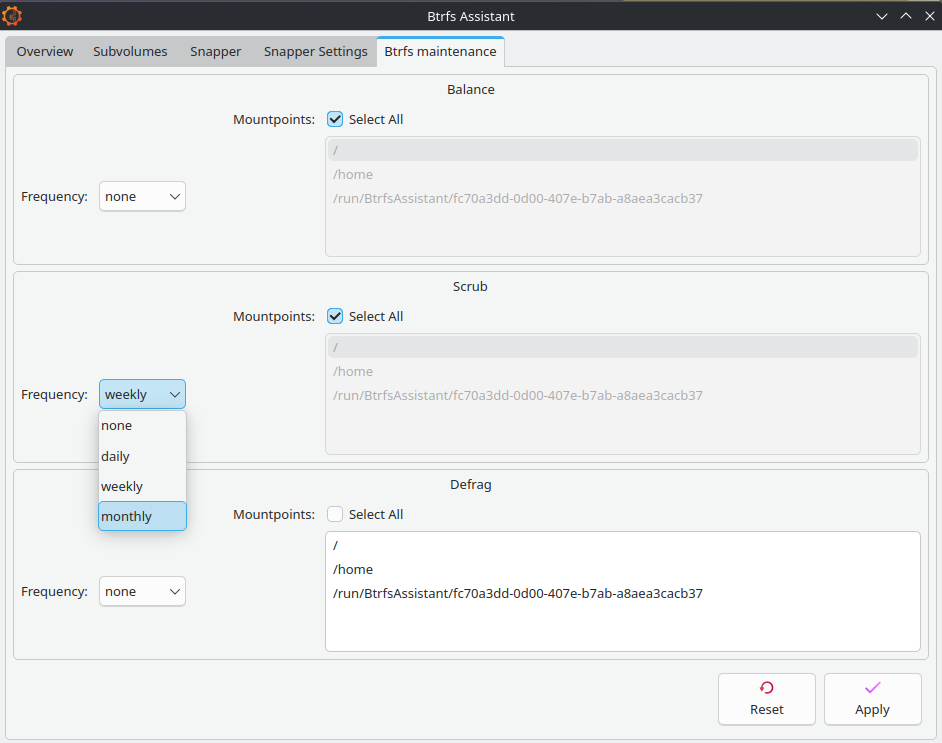The height and width of the screenshot is (743, 942).
Task: Open the Snapper Settings tab
Action: [315, 52]
